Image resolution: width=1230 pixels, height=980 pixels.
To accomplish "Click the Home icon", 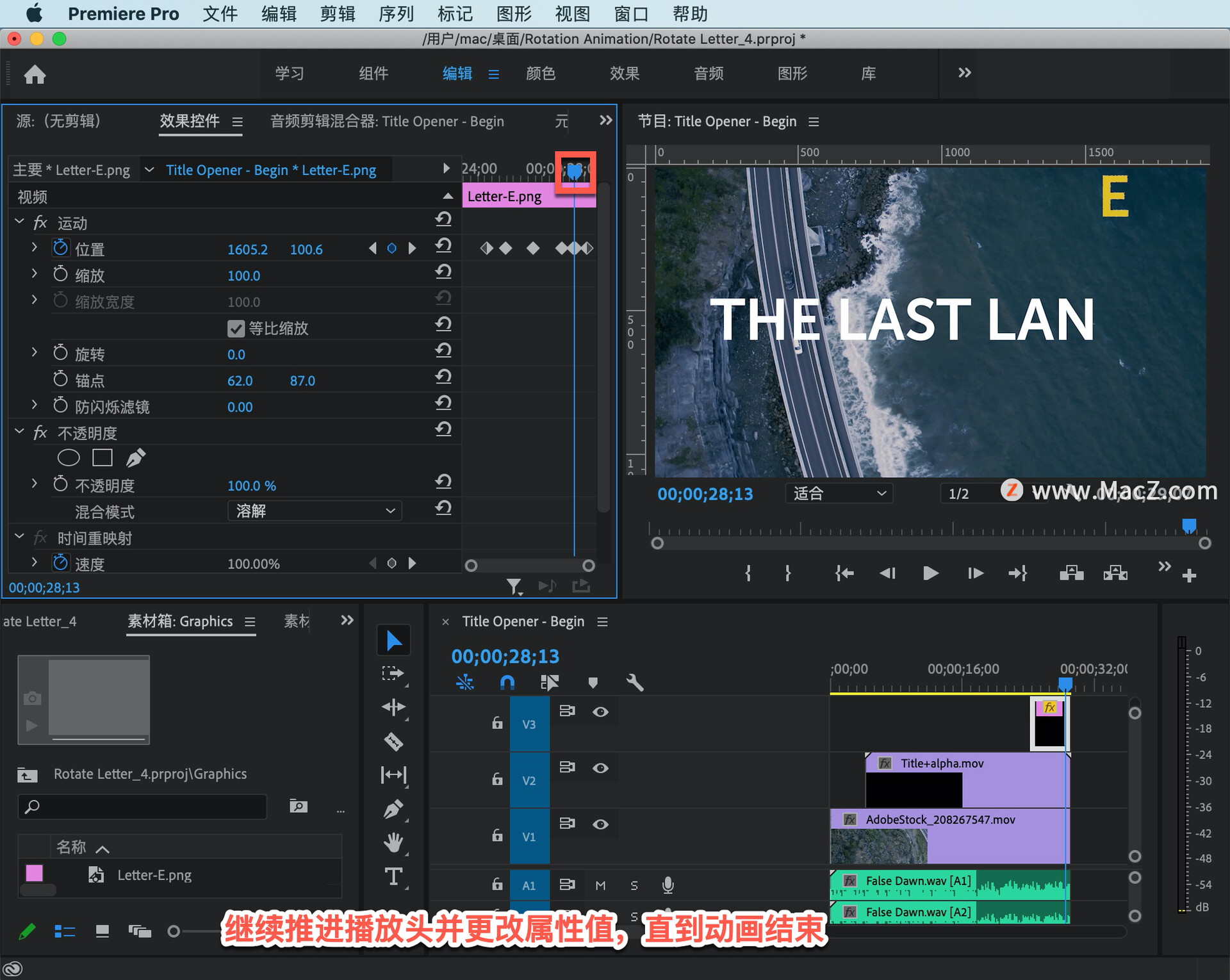I will pyautogui.click(x=35, y=74).
